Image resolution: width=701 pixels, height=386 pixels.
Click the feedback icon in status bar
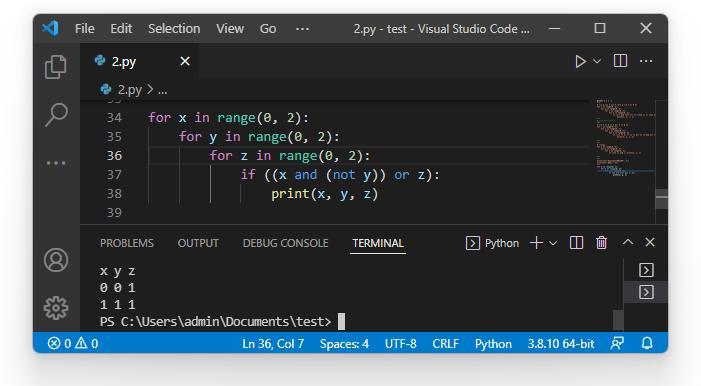click(x=617, y=344)
